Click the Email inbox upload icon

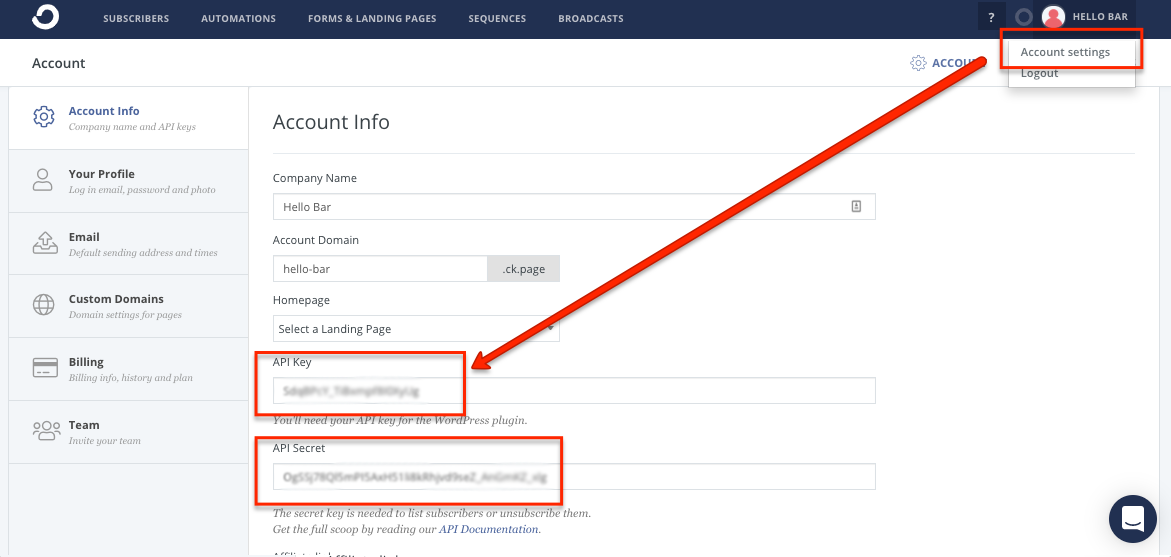pos(43,243)
